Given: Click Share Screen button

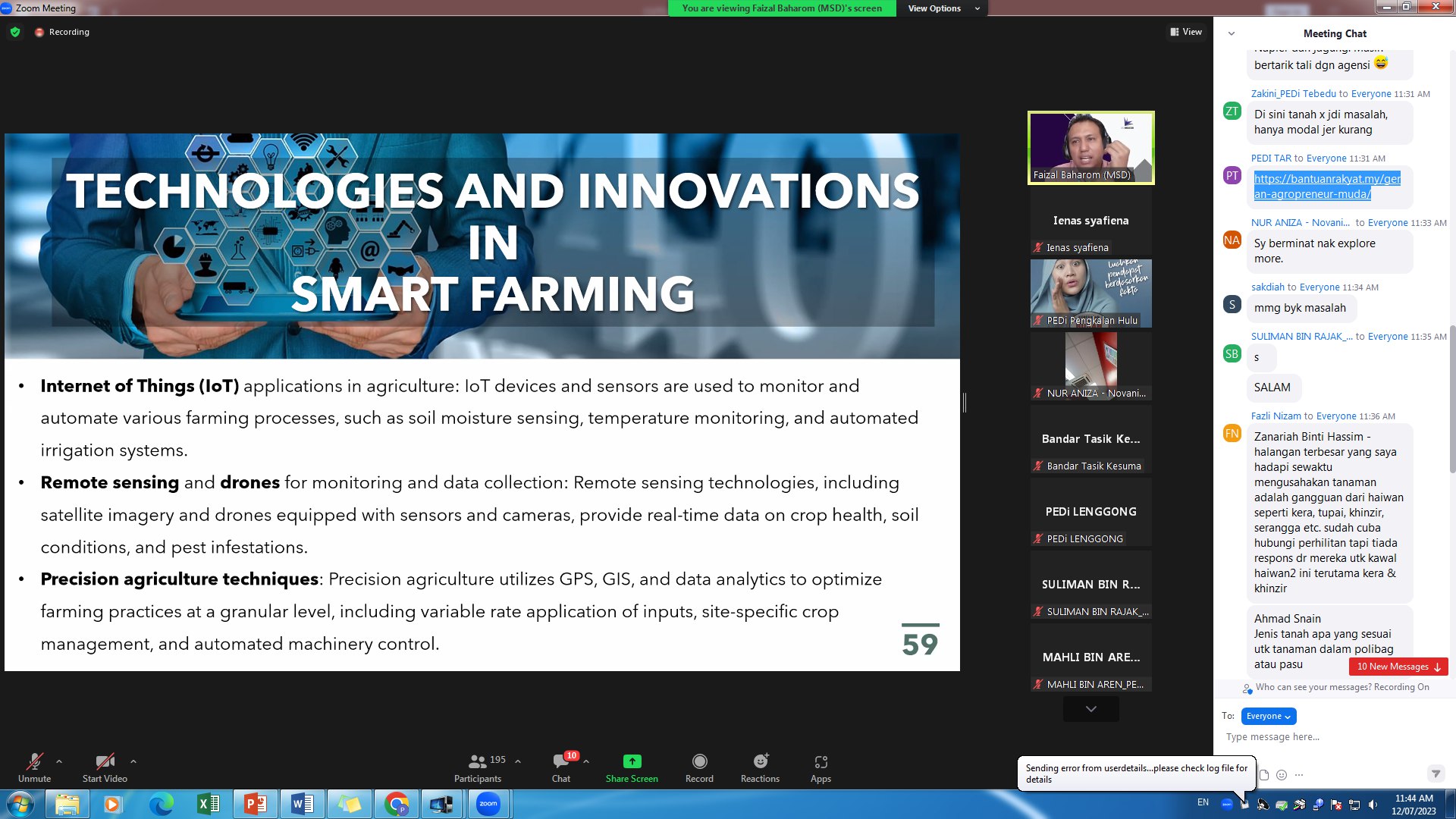Looking at the screenshot, I should 632,767.
